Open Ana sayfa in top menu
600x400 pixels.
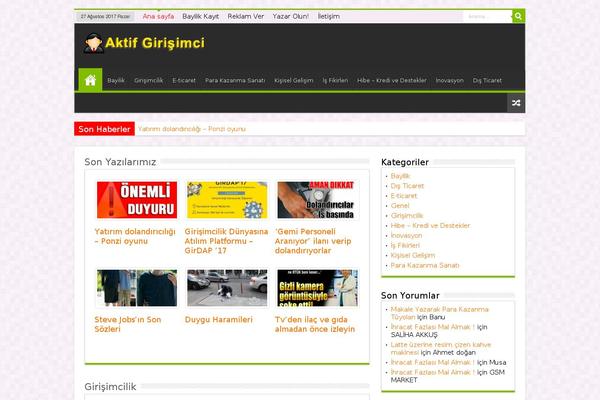click(x=158, y=16)
